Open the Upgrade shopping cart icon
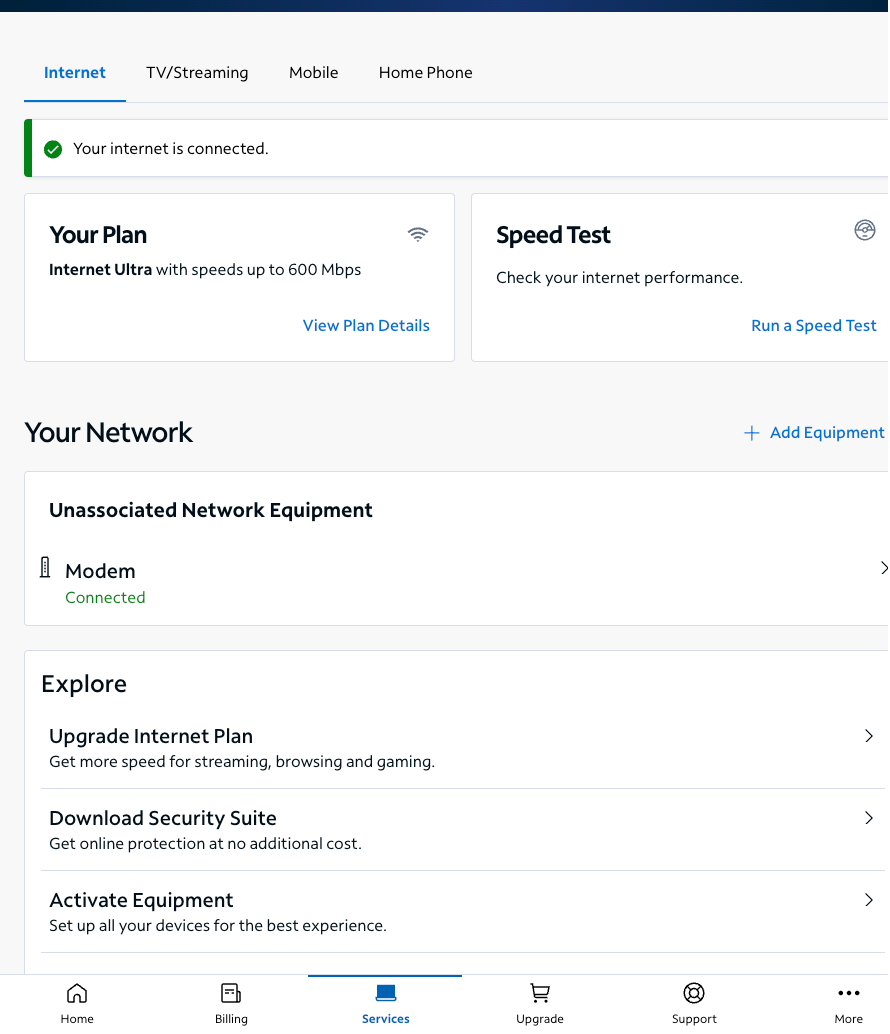Screen dimensions: 890x1034 [540, 994]
